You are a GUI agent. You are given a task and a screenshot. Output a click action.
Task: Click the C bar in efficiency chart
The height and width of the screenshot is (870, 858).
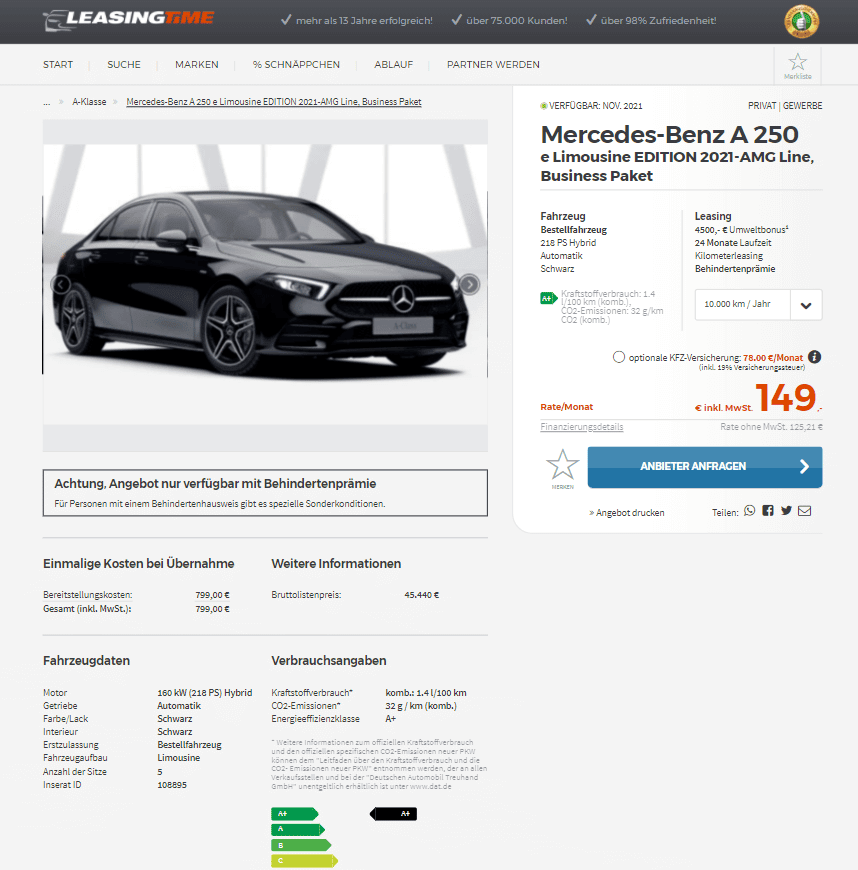coord(305,861)
